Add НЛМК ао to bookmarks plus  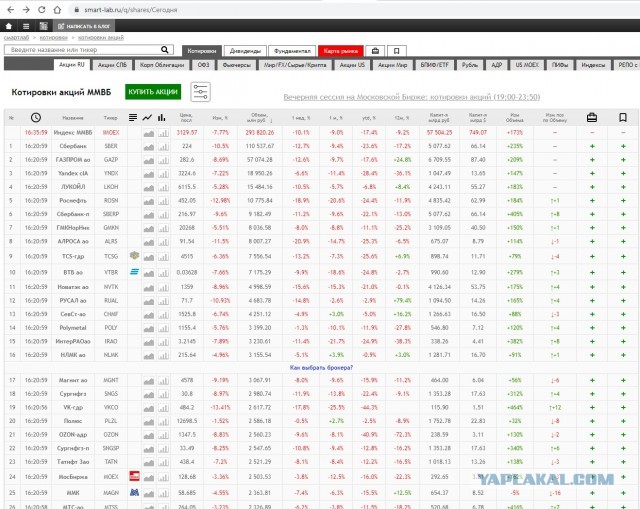[623, 355]
